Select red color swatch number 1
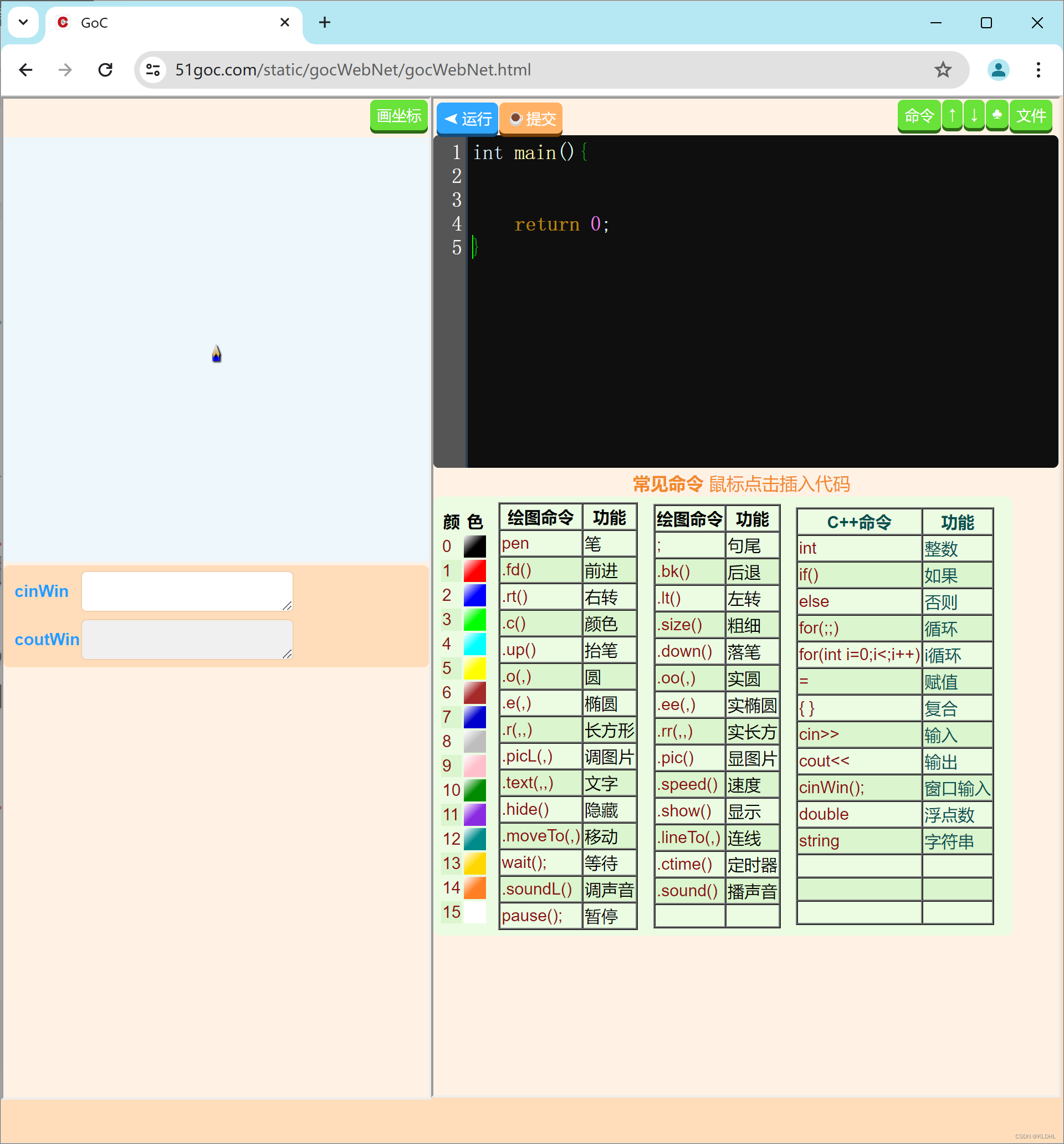The width and height of the screenshot is (1064, 1144). 475,571
